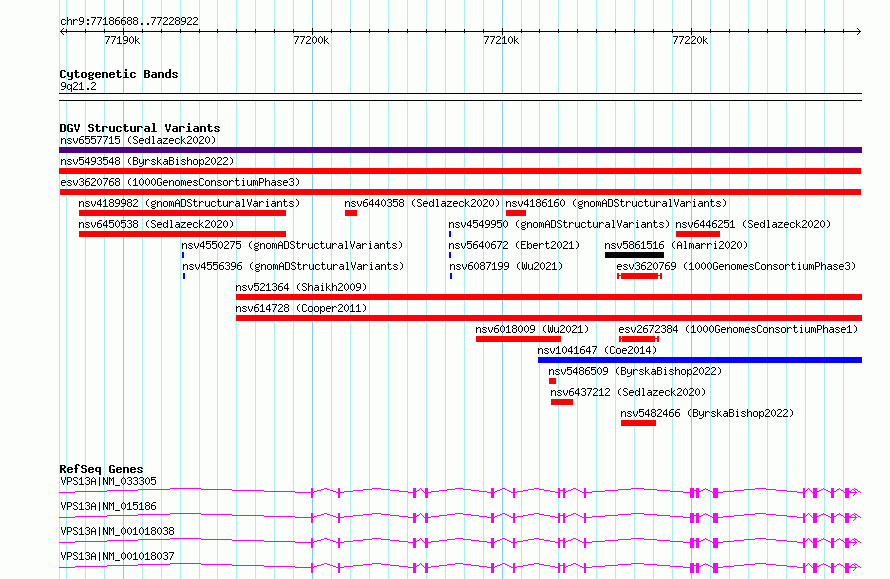Open the RefSeq Genes track title

click(101, 469)
